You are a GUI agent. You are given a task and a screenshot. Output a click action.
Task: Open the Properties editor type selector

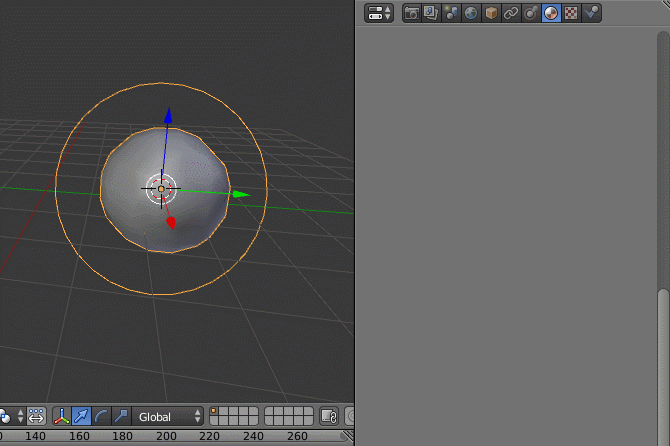(x=379, y=13)
